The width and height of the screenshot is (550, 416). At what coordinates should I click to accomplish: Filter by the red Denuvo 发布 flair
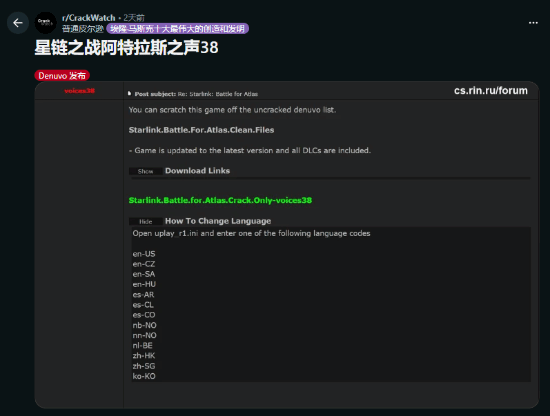click(62, 75)
